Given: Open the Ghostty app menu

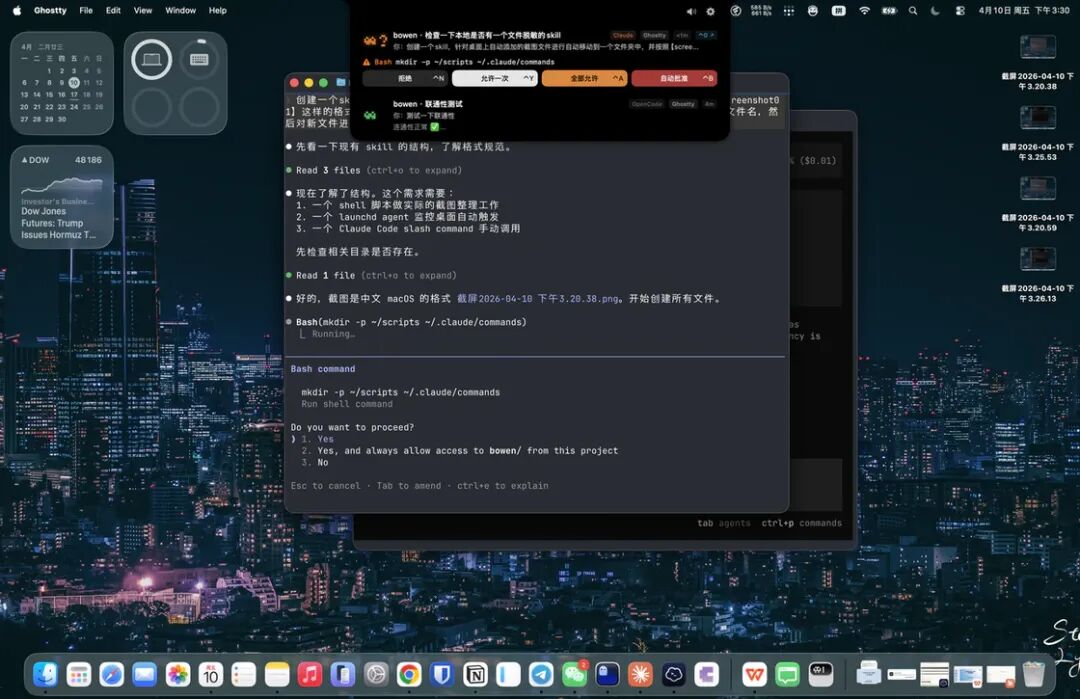Looking at the screenshot, I should (50, 10).
